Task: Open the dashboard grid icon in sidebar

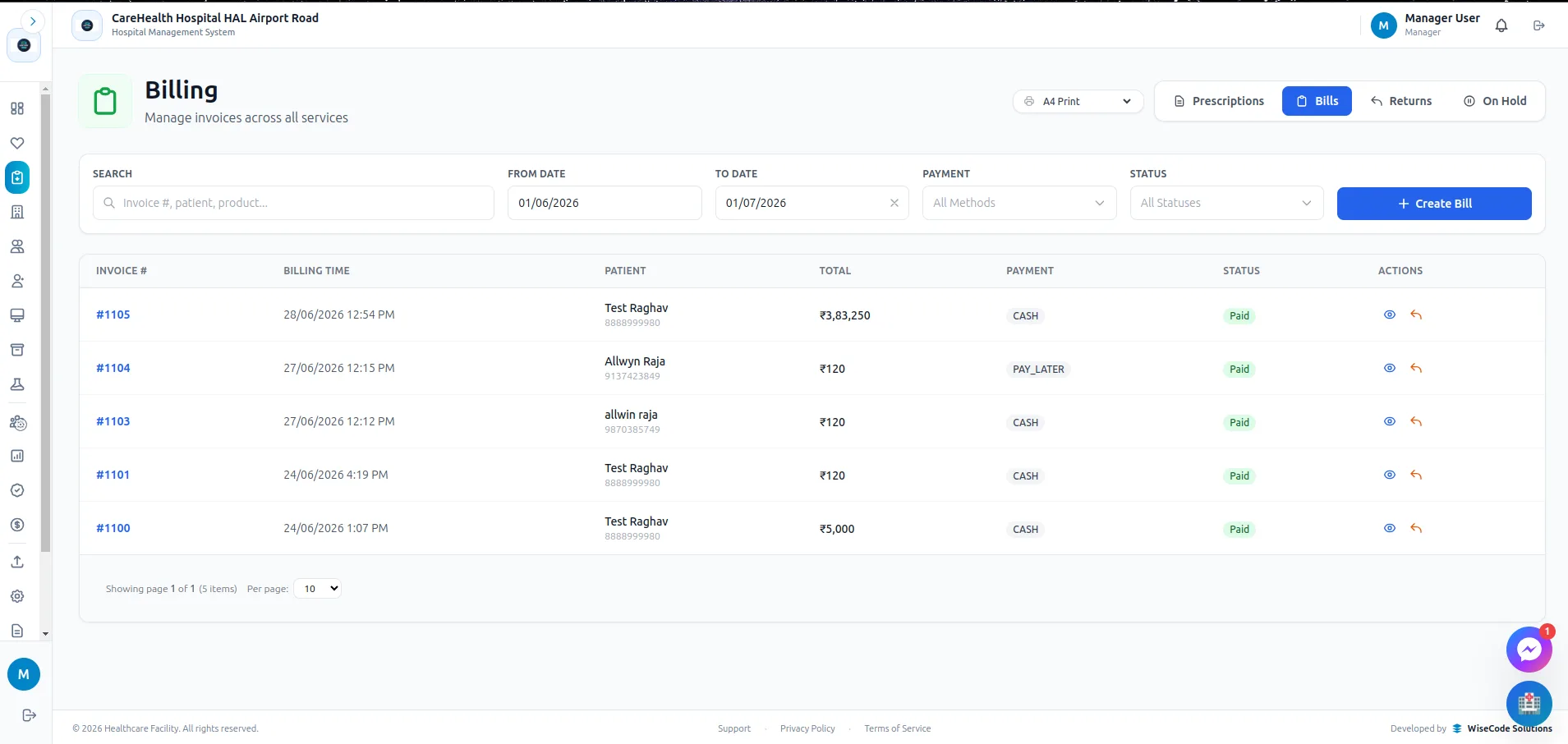Action: 17,108
